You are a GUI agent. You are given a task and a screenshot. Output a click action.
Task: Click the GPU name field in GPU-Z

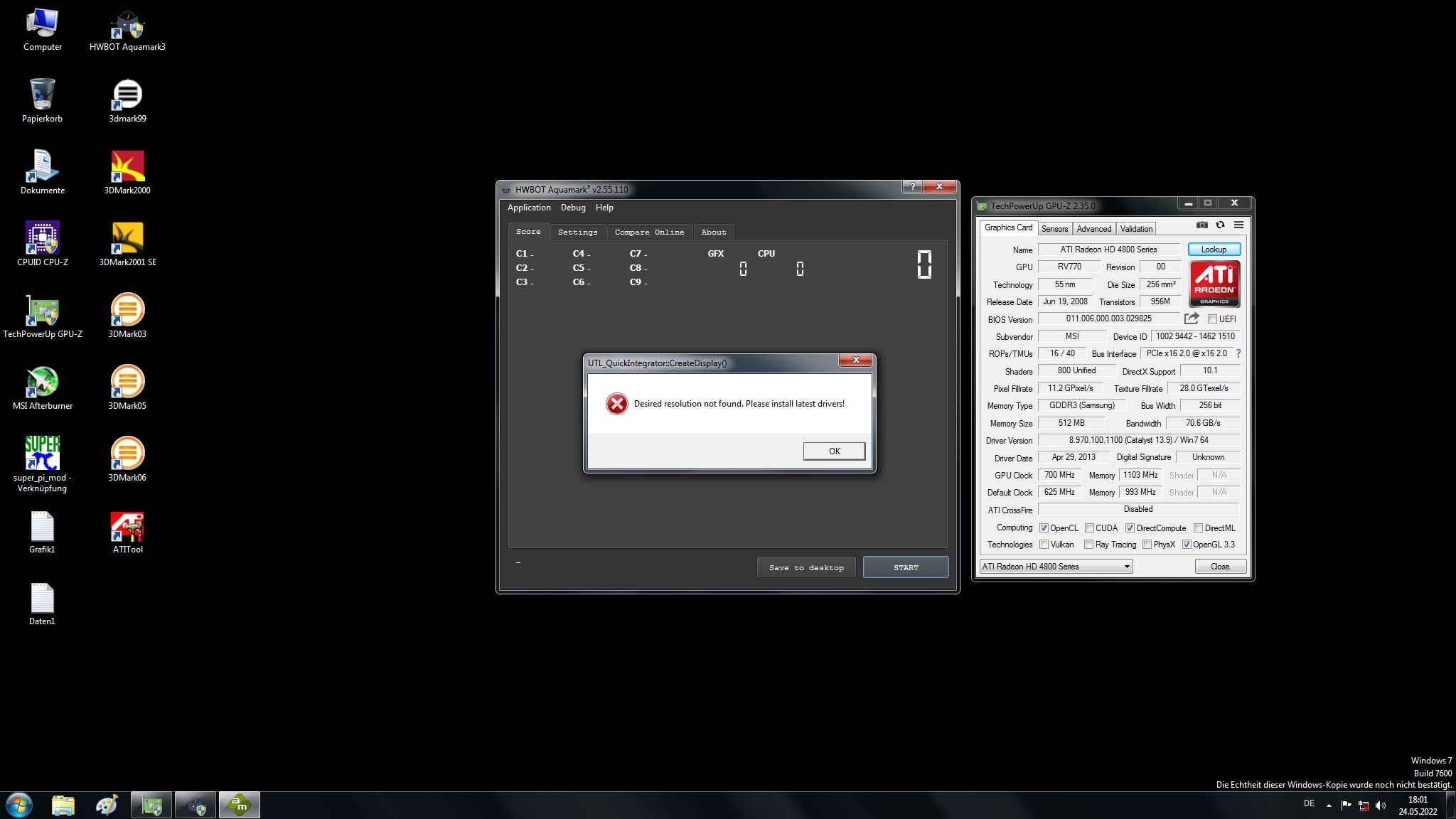1108,250
